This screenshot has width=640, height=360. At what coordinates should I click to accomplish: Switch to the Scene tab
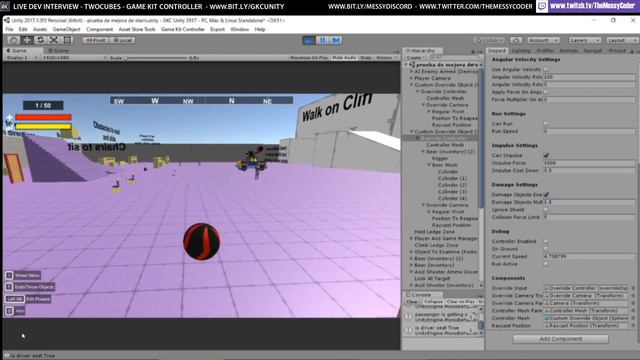pos(58,51)
